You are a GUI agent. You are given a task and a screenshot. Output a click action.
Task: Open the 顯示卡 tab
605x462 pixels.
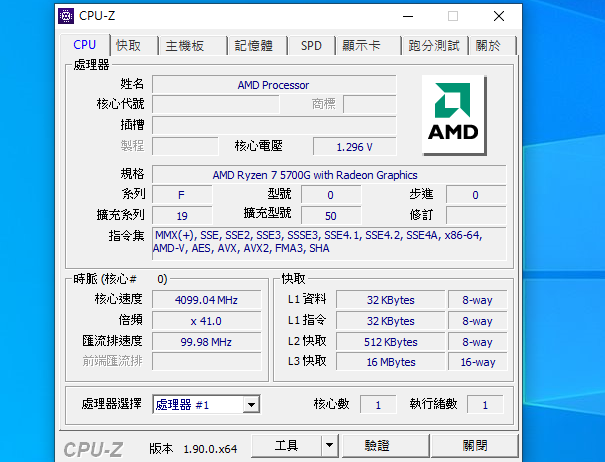click(368, 46)
